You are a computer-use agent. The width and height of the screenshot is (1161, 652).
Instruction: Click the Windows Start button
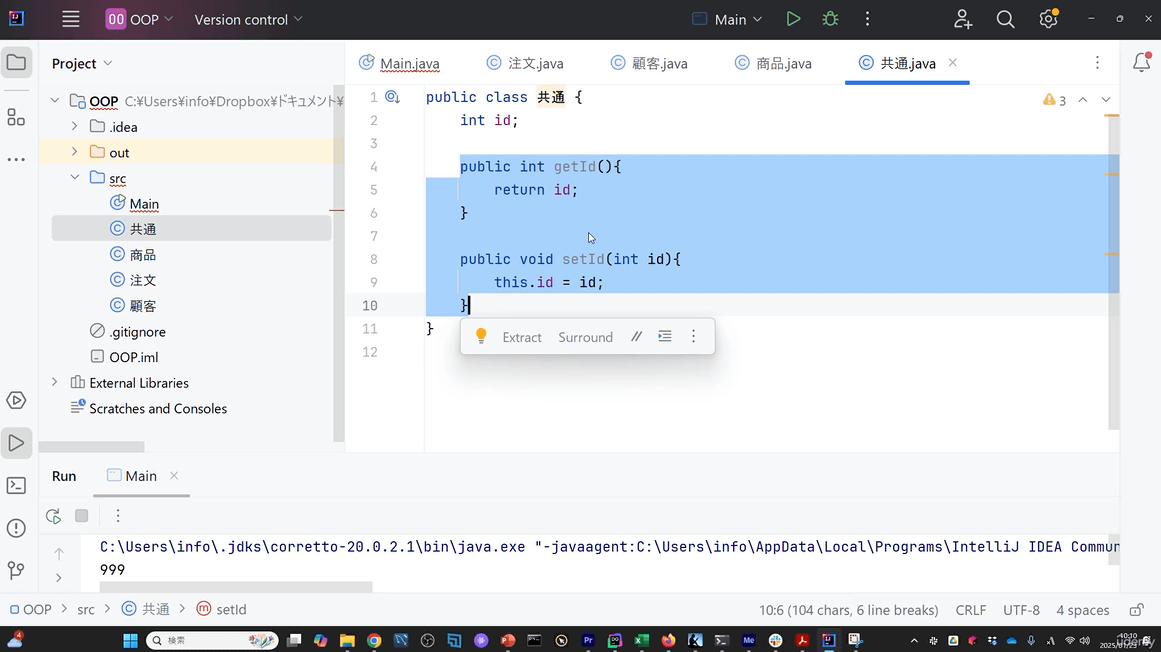(130, 640)
